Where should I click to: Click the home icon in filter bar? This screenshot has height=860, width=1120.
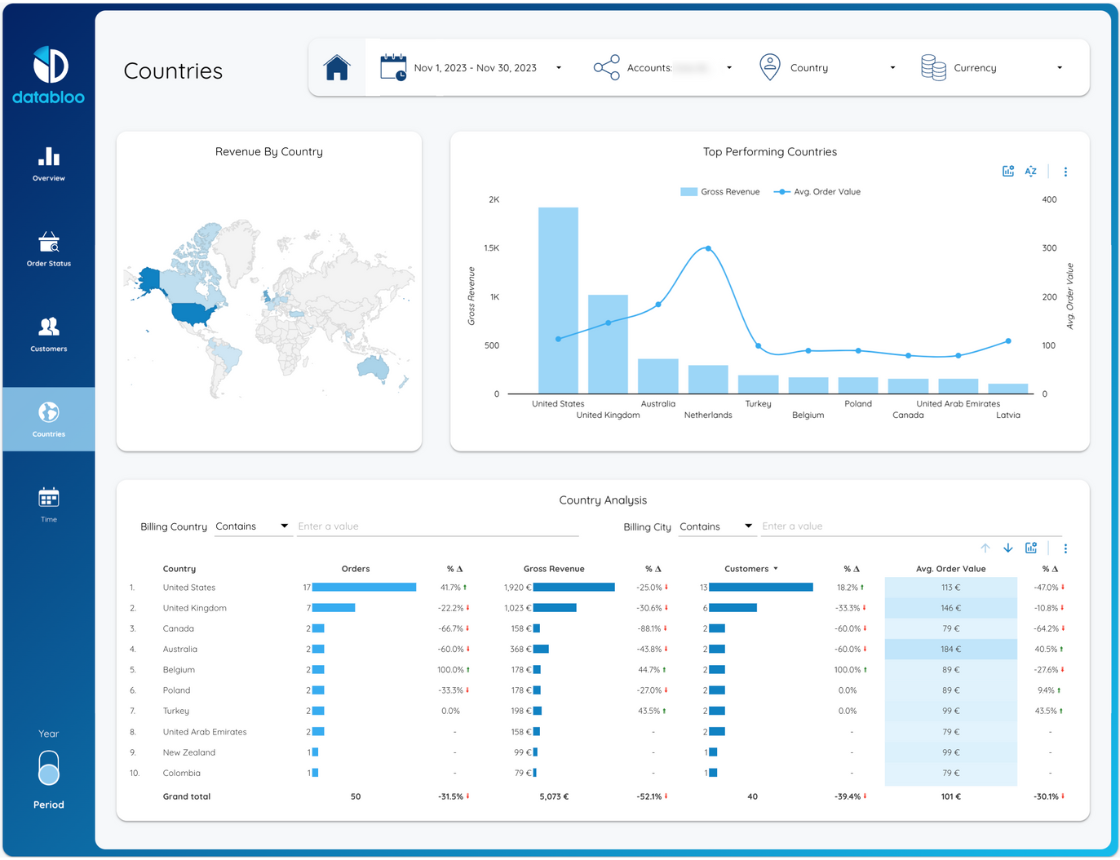click(337, 68)
